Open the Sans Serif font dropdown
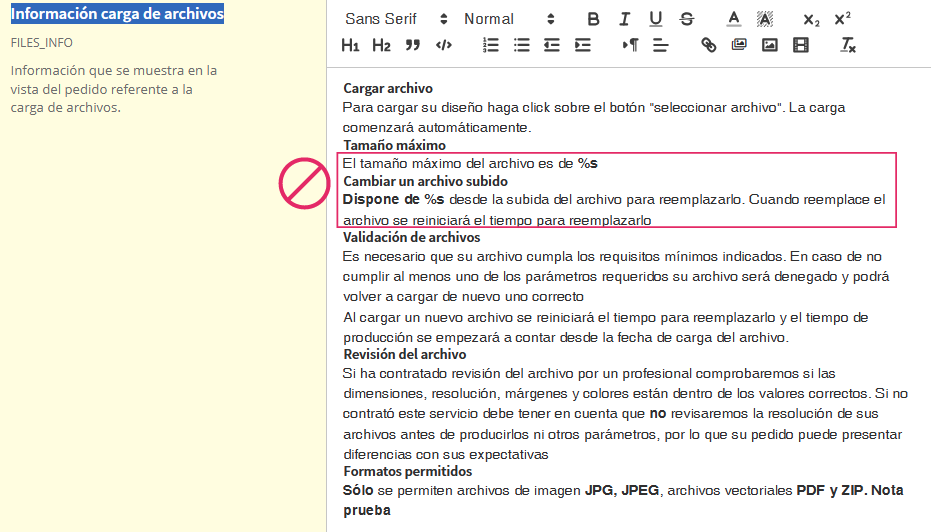 (x=396, y=19)
